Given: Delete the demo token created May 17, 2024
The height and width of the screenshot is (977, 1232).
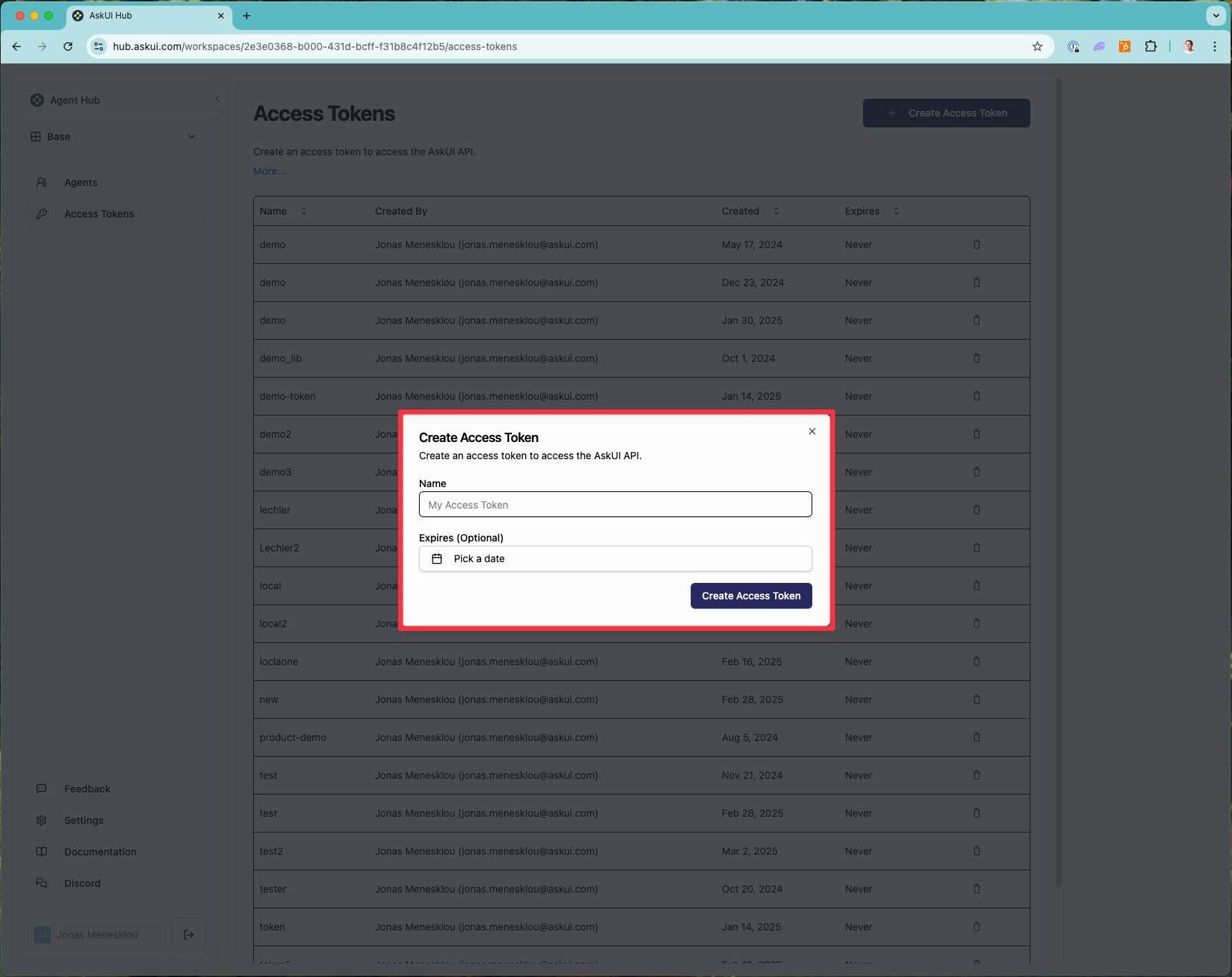Looking at the screenshot, I should (976, 245).
